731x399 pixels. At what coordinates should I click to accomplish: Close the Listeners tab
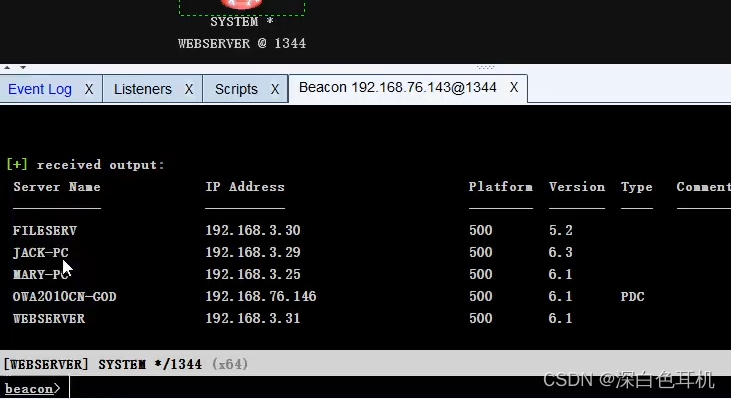tap(189, 89)
